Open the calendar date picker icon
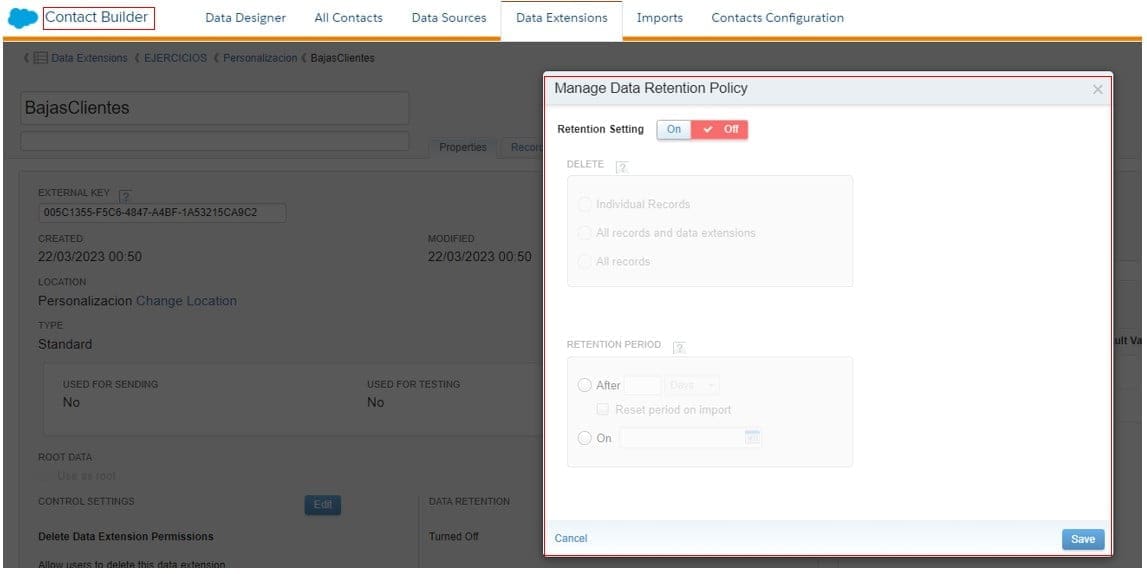Viewport: 1147px width, 574px height. point(752,438)
